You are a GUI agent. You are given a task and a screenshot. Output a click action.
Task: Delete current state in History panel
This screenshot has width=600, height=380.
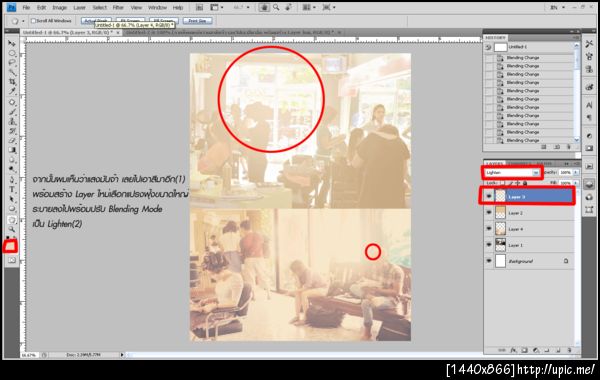pos(569,147)
